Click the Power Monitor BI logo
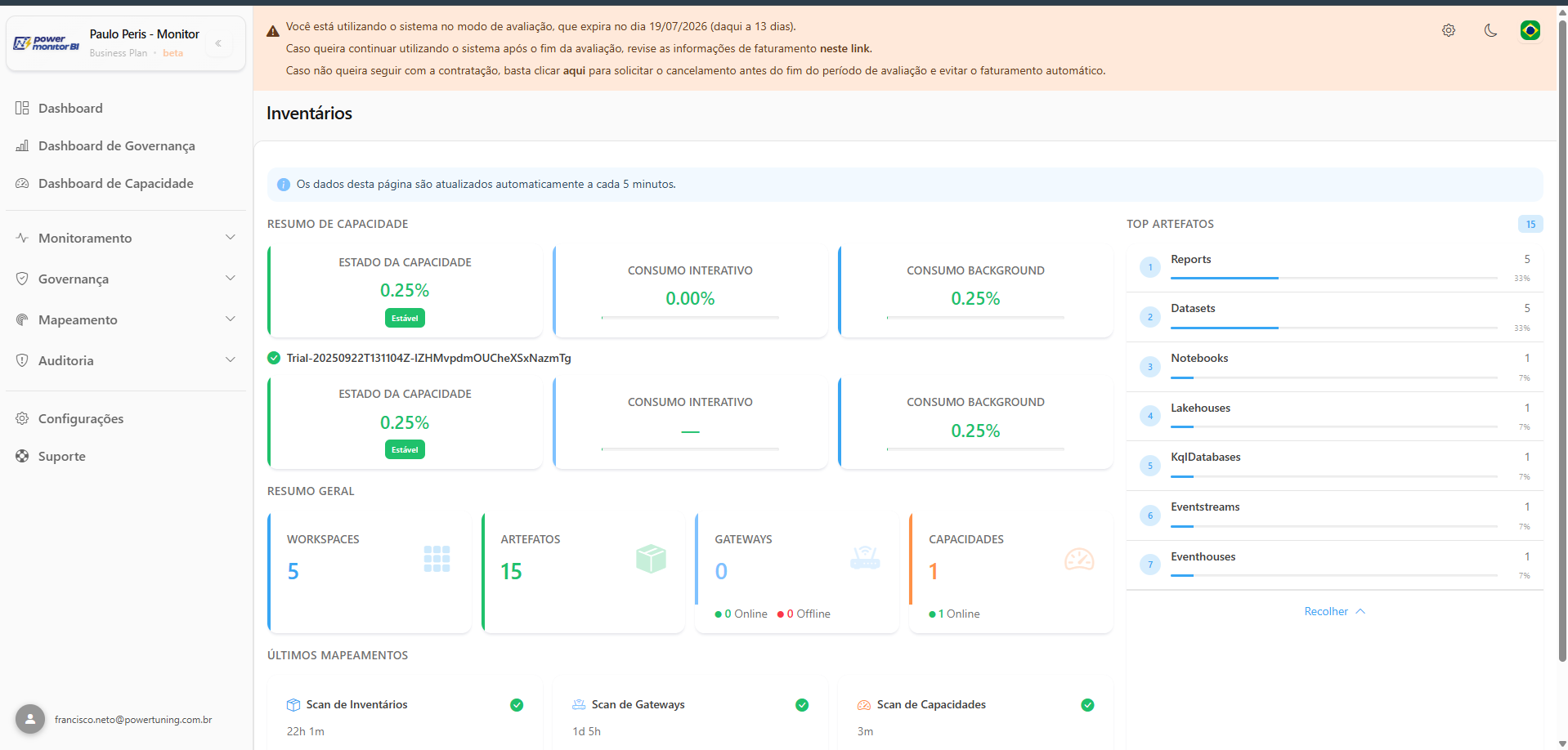 pyautogui.click(x=47, y=43)
